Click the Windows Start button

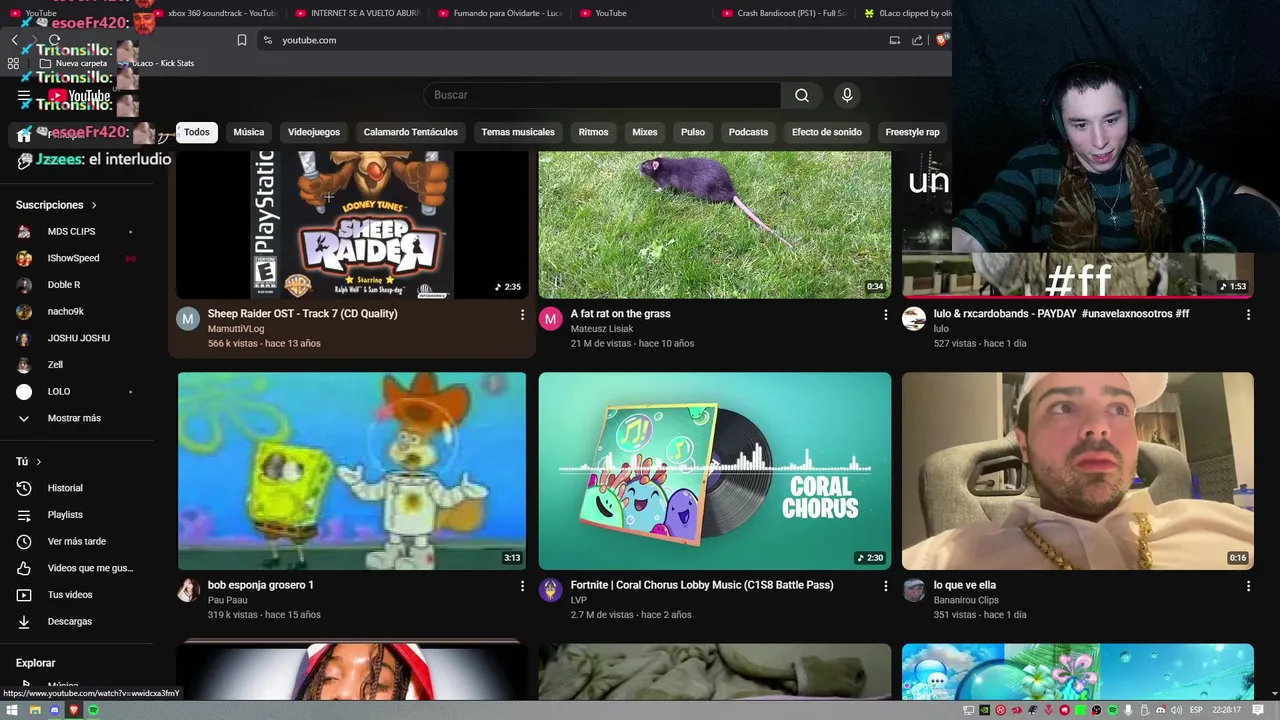click(x=13, y=710)
